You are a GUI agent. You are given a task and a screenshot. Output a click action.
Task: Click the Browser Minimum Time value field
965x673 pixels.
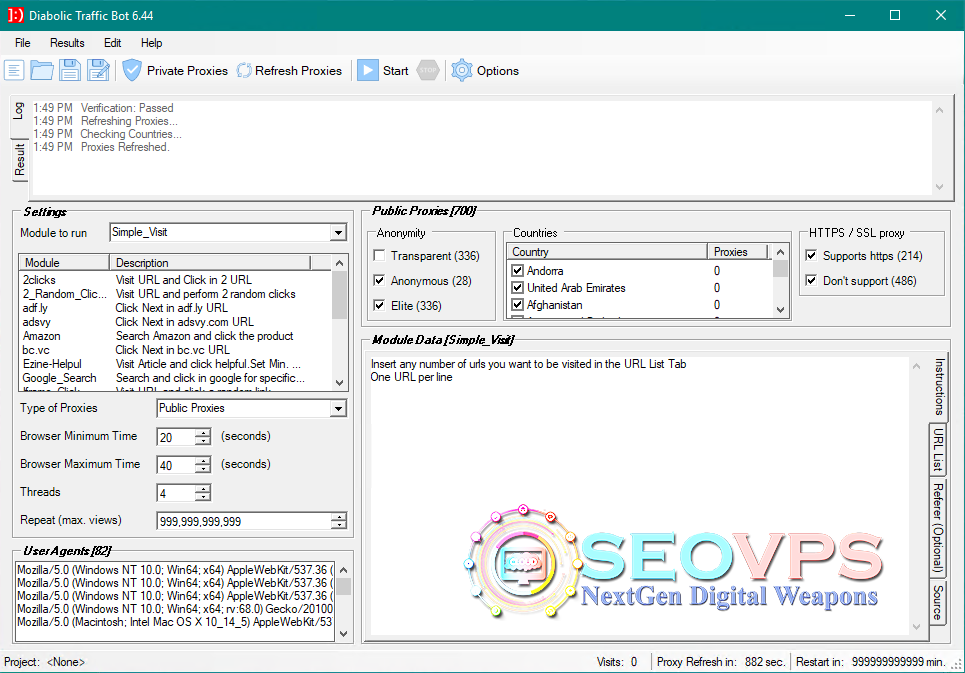coord(176,437)
